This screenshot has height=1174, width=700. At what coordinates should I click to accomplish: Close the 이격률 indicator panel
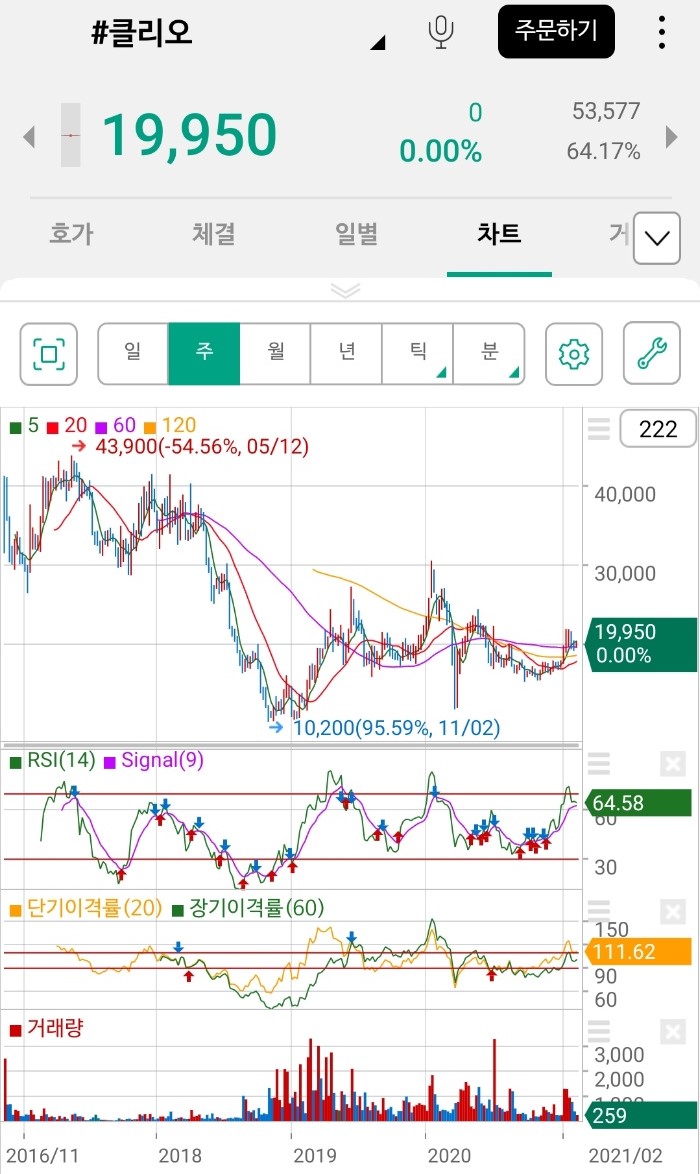(x=672, y=911)
